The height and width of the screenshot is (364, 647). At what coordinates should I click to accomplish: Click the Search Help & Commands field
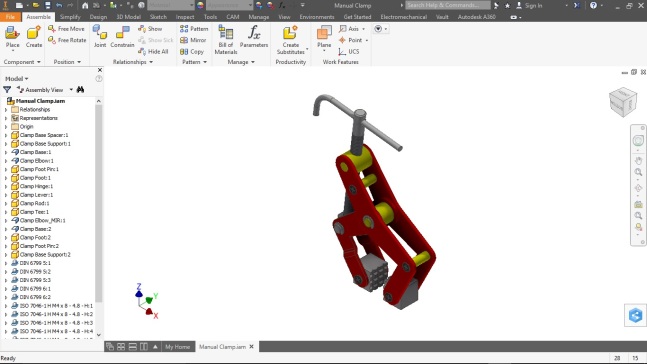[448, 5]
